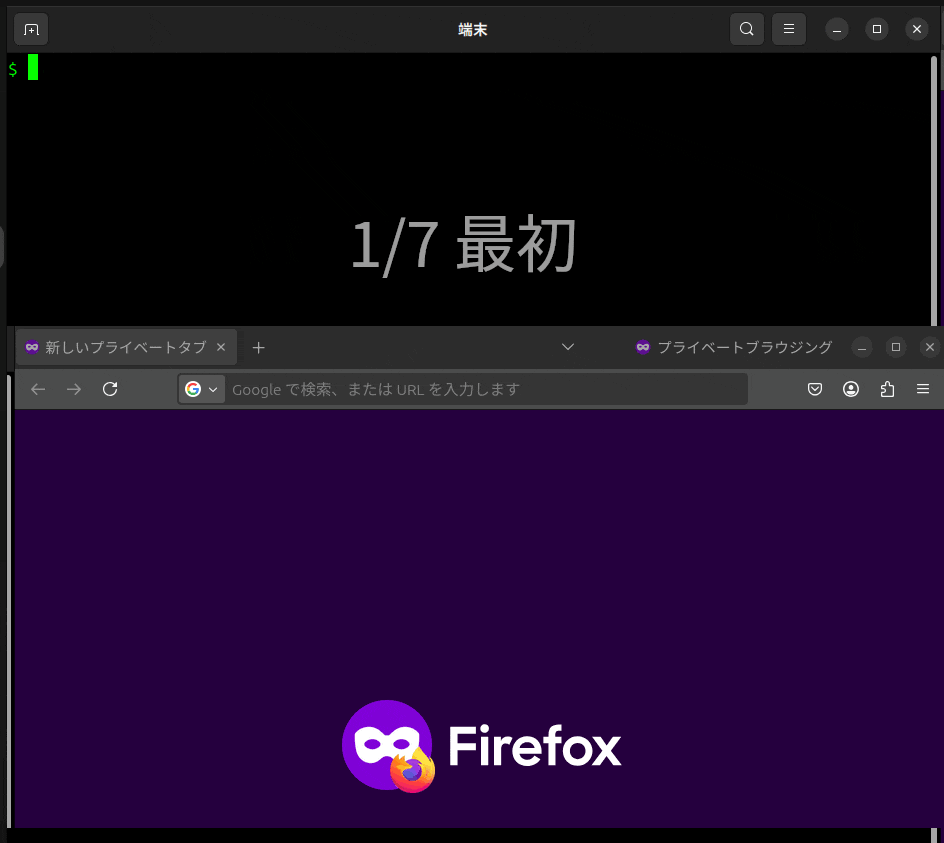Open the search engine dropdown arrow
Screen dimensions: 944x843
tap(213, 389)
